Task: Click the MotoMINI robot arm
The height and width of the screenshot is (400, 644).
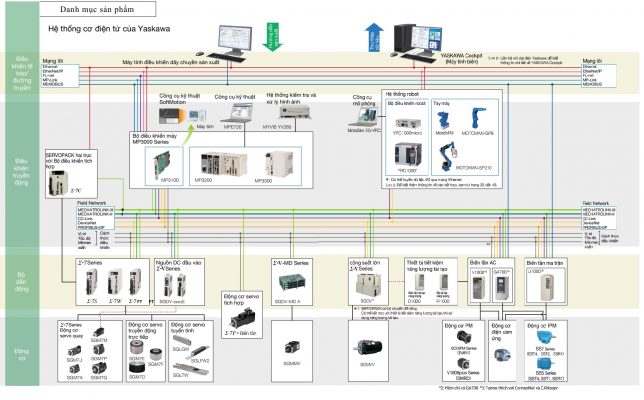Action: [x=443, y=120]
